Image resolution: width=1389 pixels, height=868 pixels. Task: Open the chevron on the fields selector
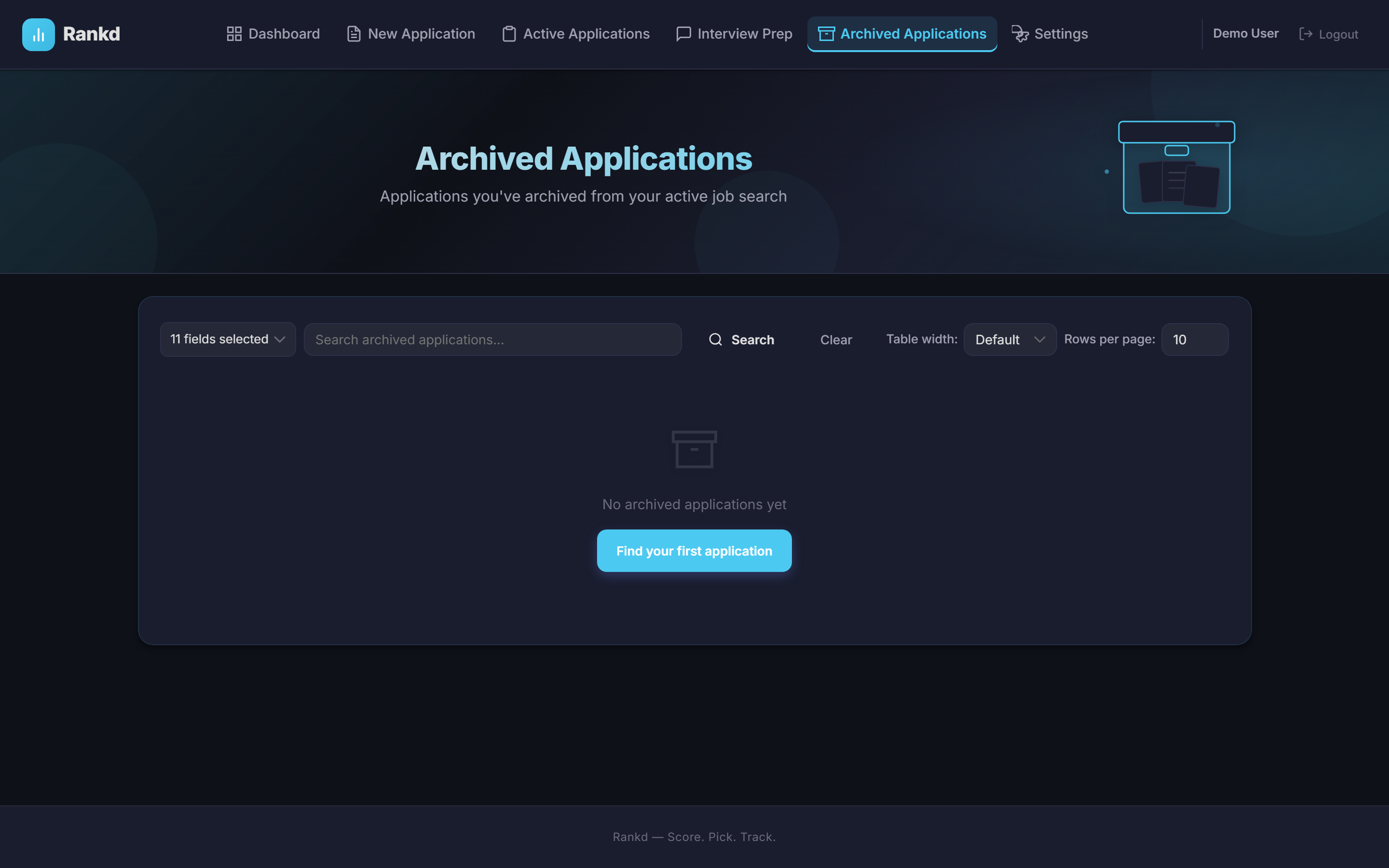[x=281, y=339]
